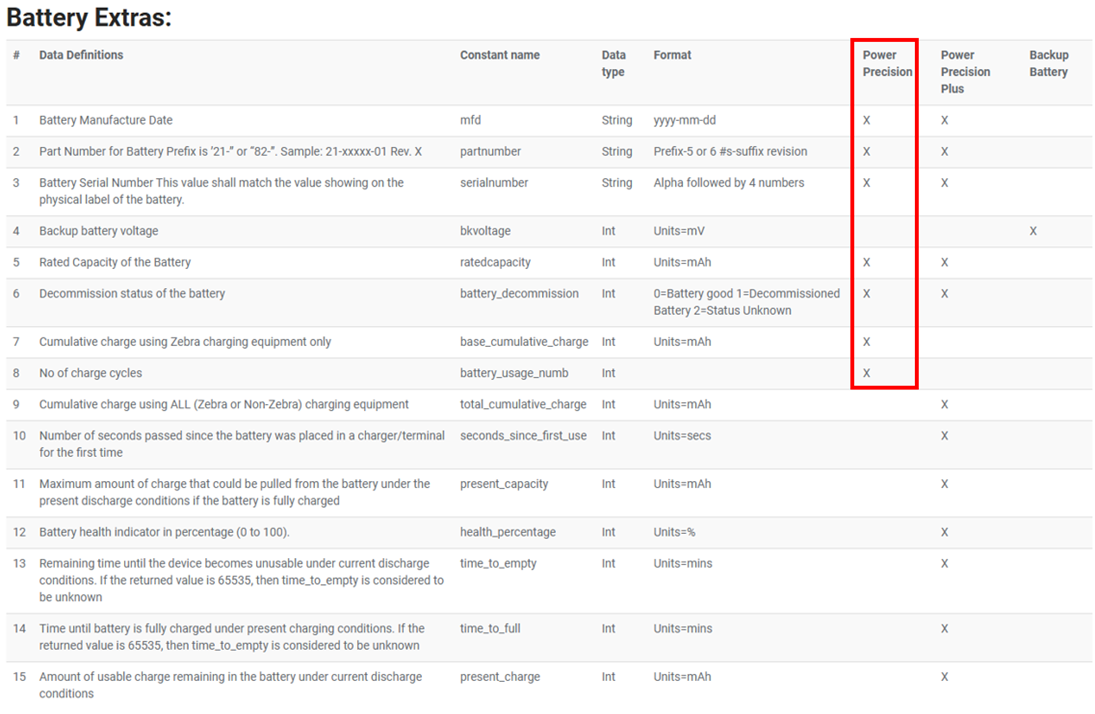This screenshot has width=1095, height=714.
Task: Click the 'No of charge cycles' definition
Action: (90, 373)
